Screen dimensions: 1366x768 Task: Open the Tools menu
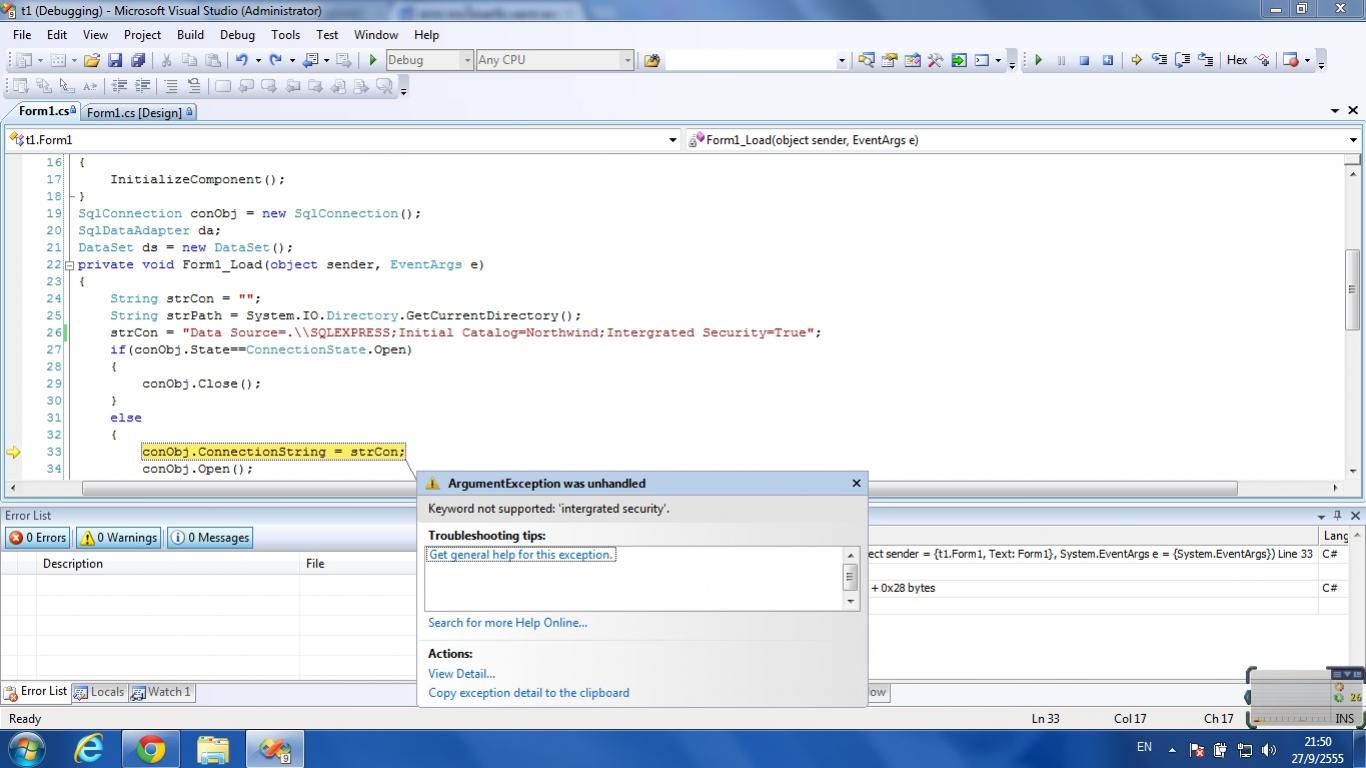(285, 34)
